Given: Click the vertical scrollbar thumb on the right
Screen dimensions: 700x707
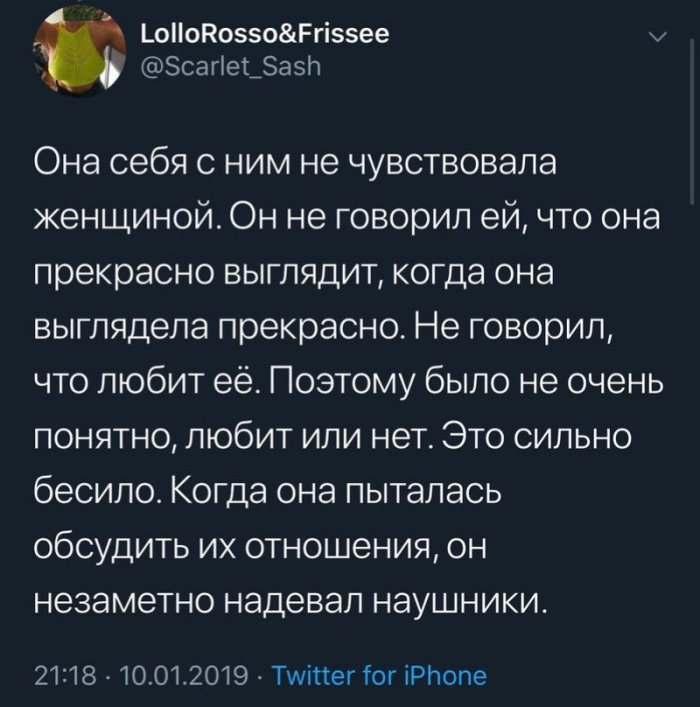Looking at the screenshot, I should pyautogui.click(x=692, y=122).
